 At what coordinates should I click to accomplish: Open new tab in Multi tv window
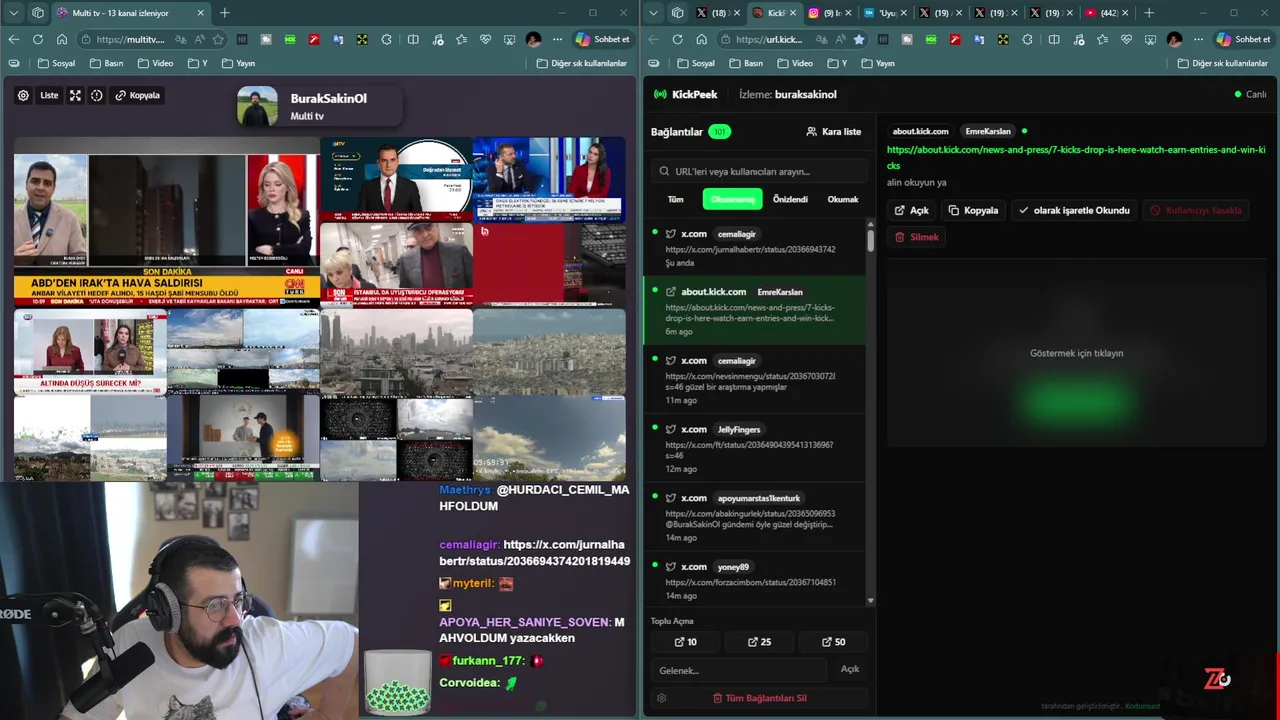pos(224,13)
